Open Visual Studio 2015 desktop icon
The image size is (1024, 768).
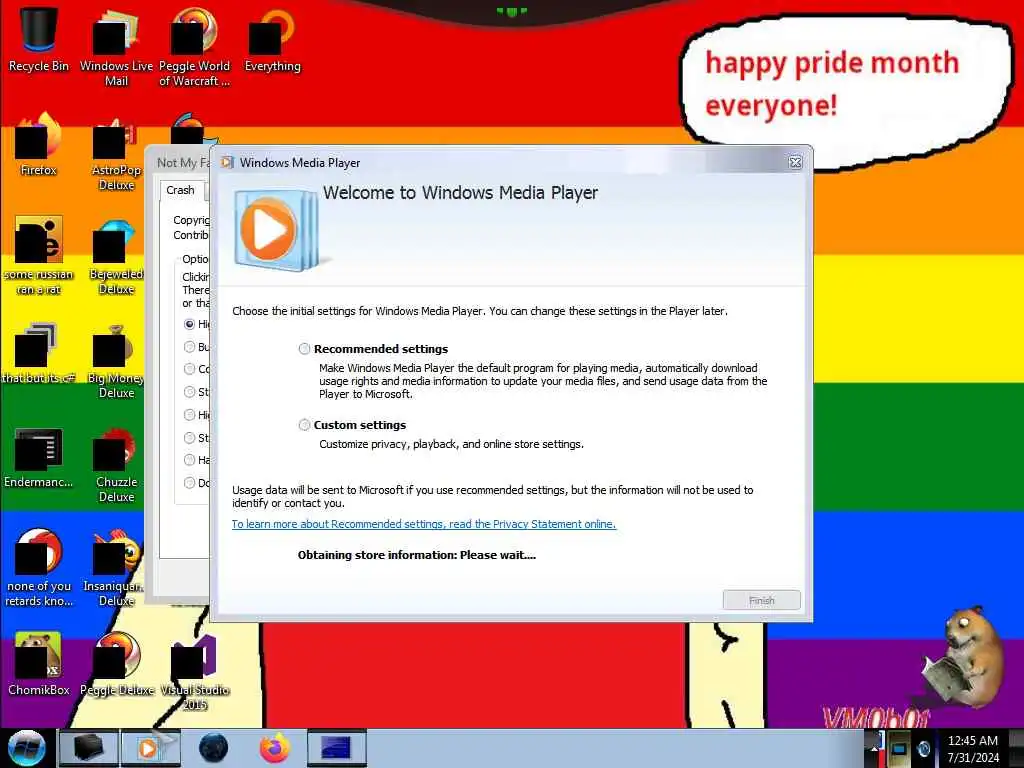point(194,671)
